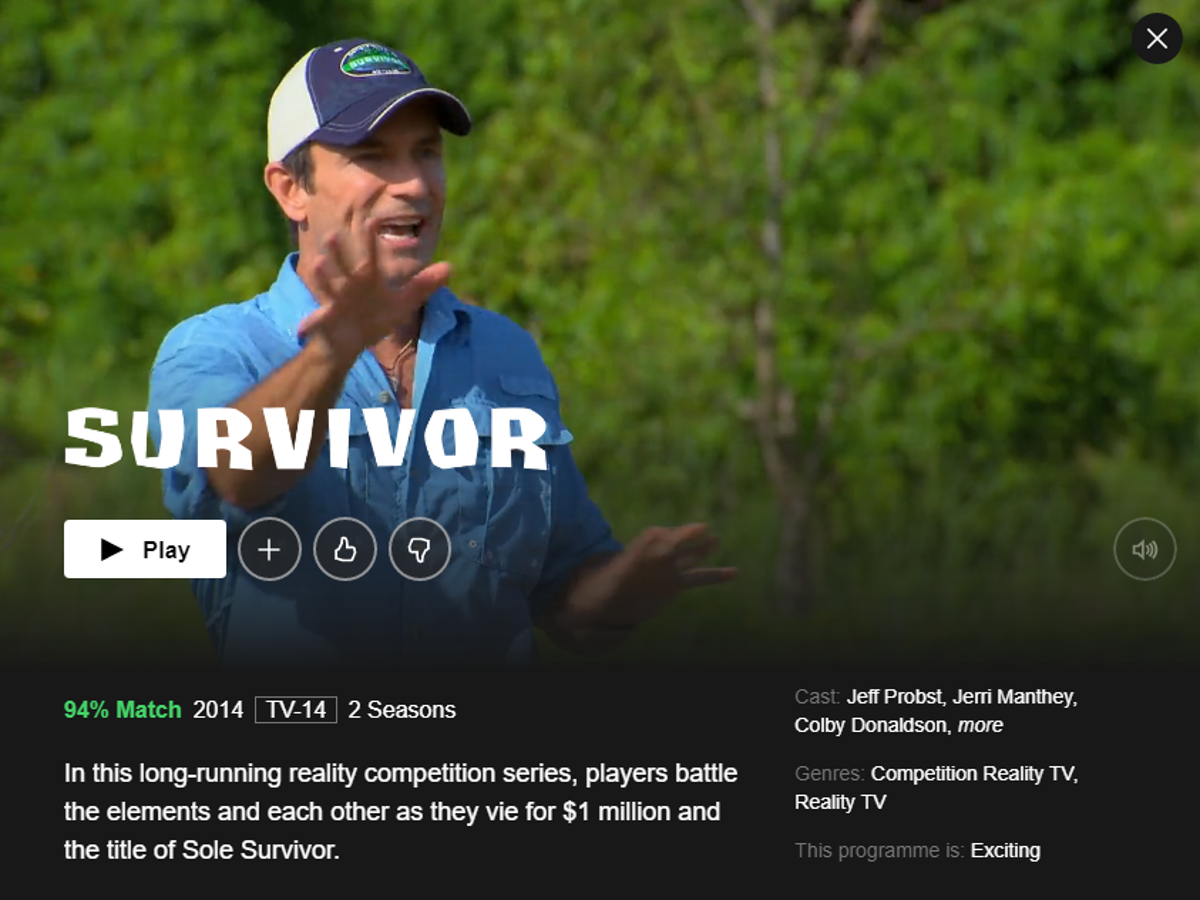Toggle the preview audio speaker icon
The height and width of the screenshot is (900, 1200).
(x=1145, y=549)
